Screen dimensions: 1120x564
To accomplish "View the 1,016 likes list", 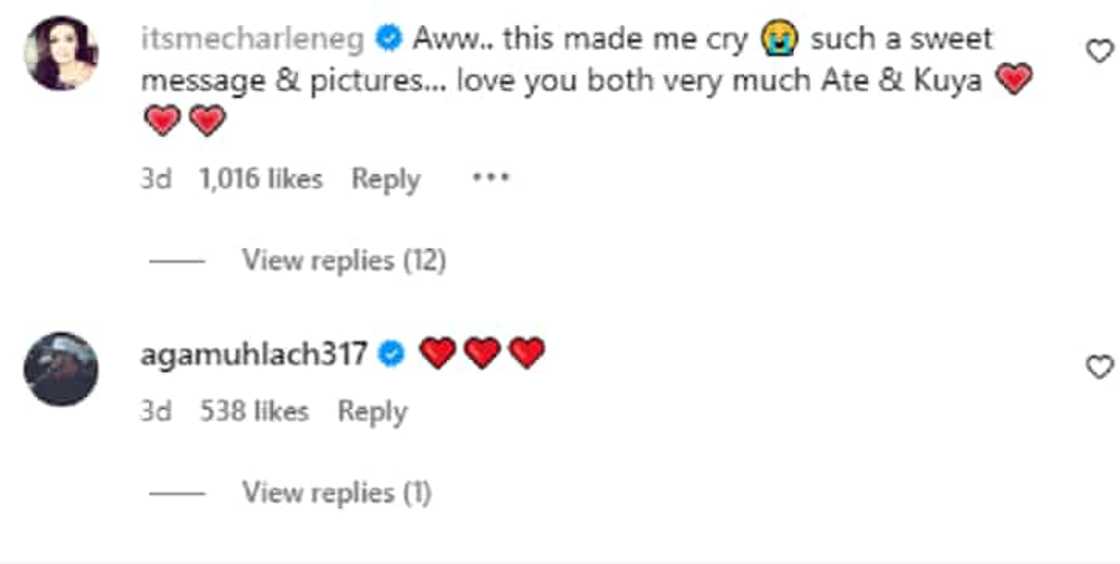I will (260, 180).
